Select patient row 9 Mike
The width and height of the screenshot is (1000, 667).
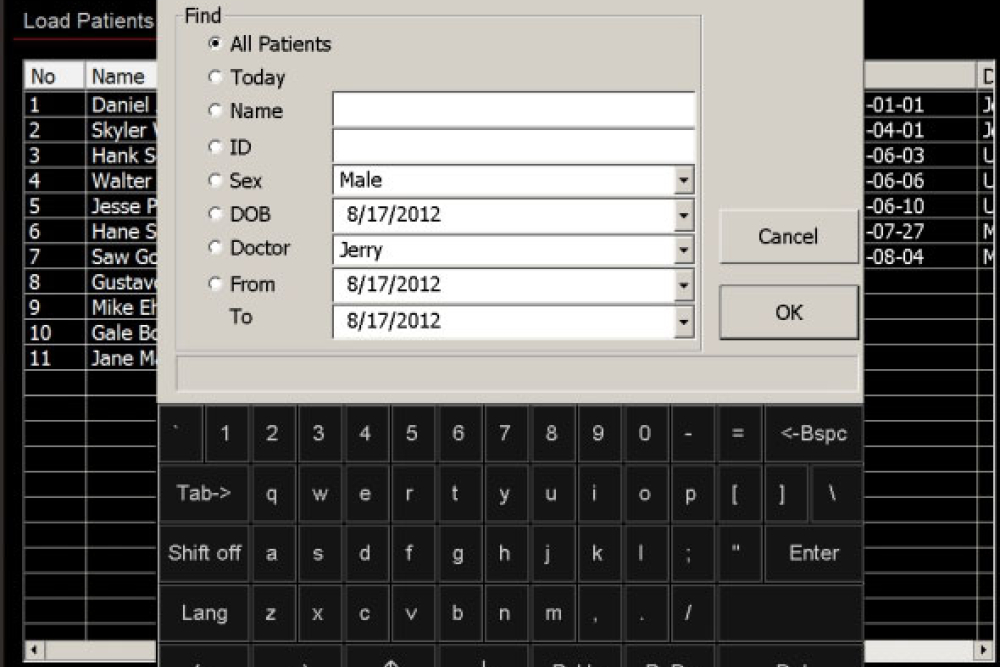[119, 307]
